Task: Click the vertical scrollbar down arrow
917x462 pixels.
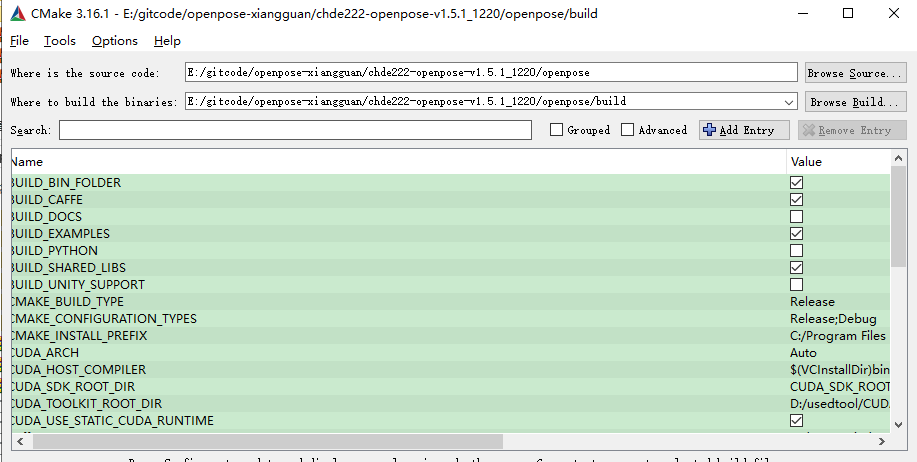Action: click(x=899, y=425)
